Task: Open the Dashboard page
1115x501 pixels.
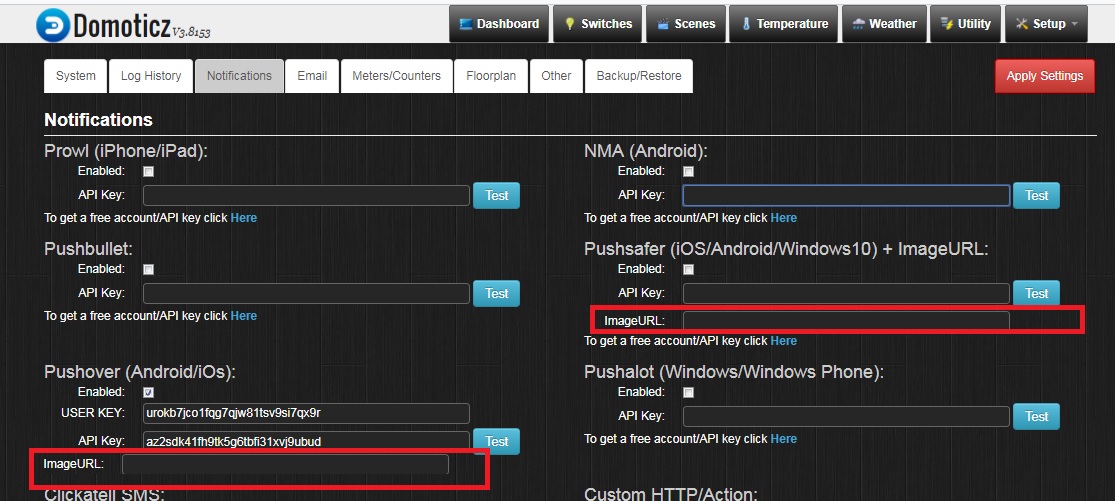Action: tap(499, 23)
